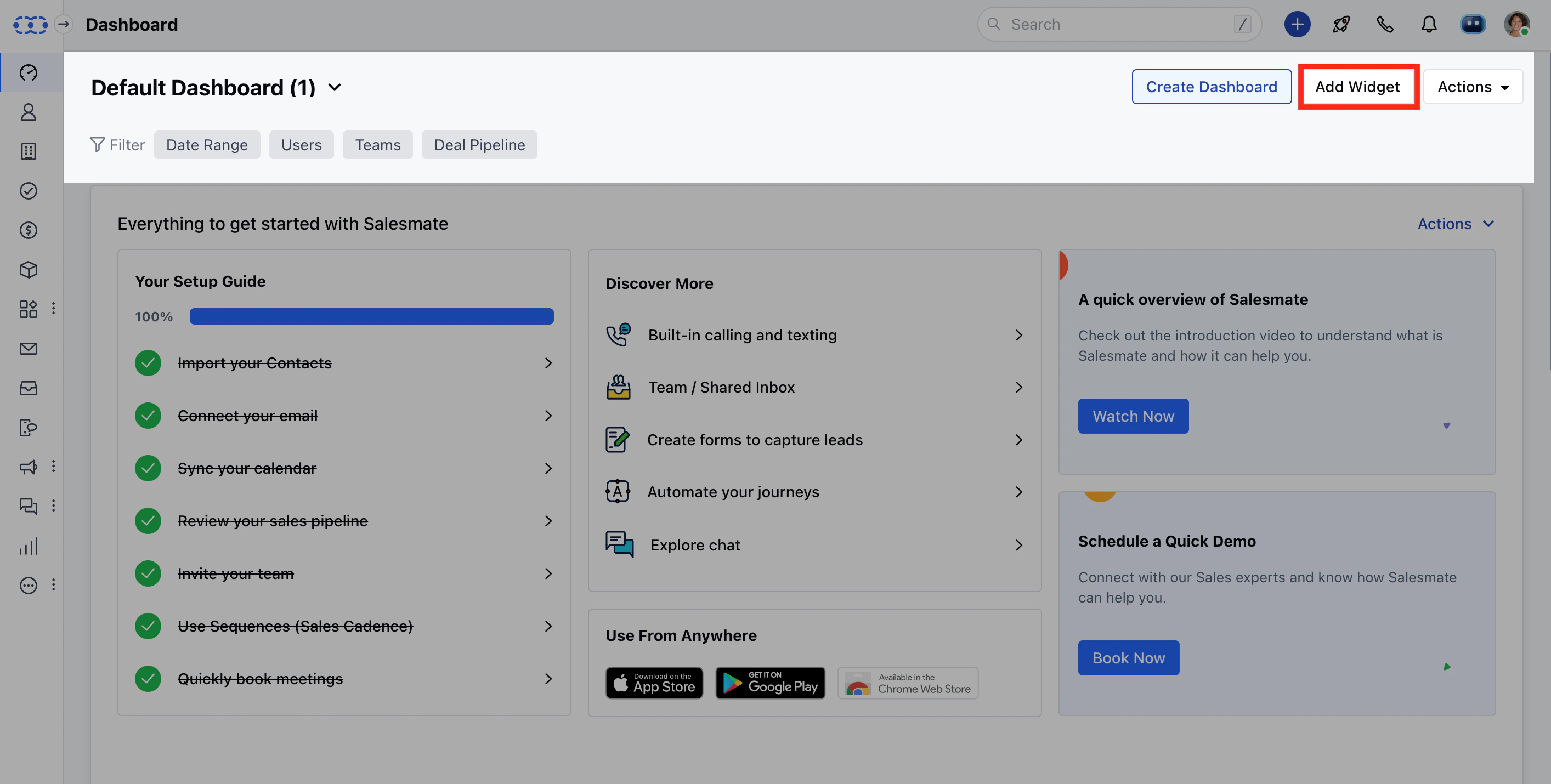The image size is (1551, 784).
Task: Open Chats speech bubbles icon in sidebar
Action: pyautogui.click(x=29, y=506)
